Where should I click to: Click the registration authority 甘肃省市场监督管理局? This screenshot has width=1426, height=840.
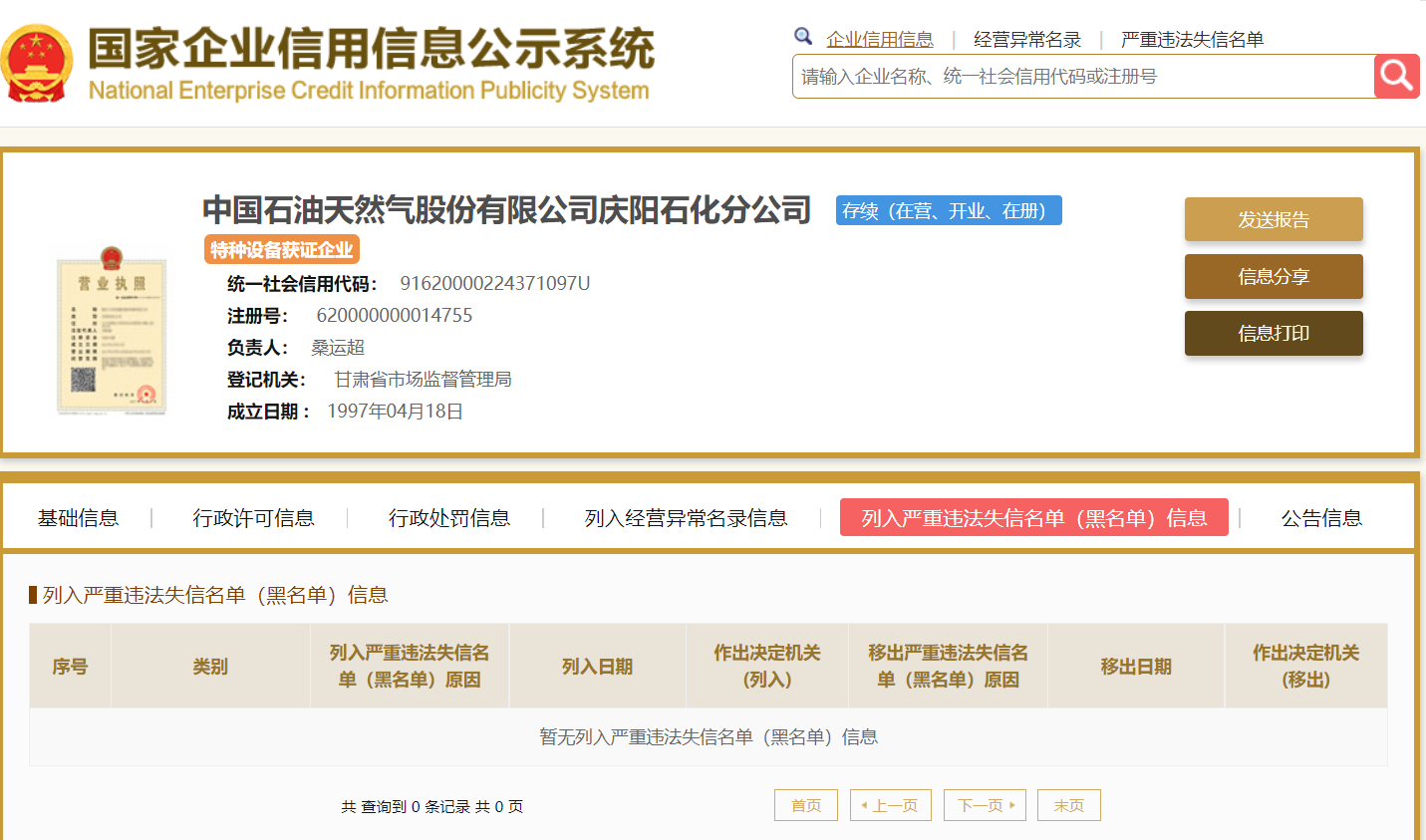click(423, 379)
